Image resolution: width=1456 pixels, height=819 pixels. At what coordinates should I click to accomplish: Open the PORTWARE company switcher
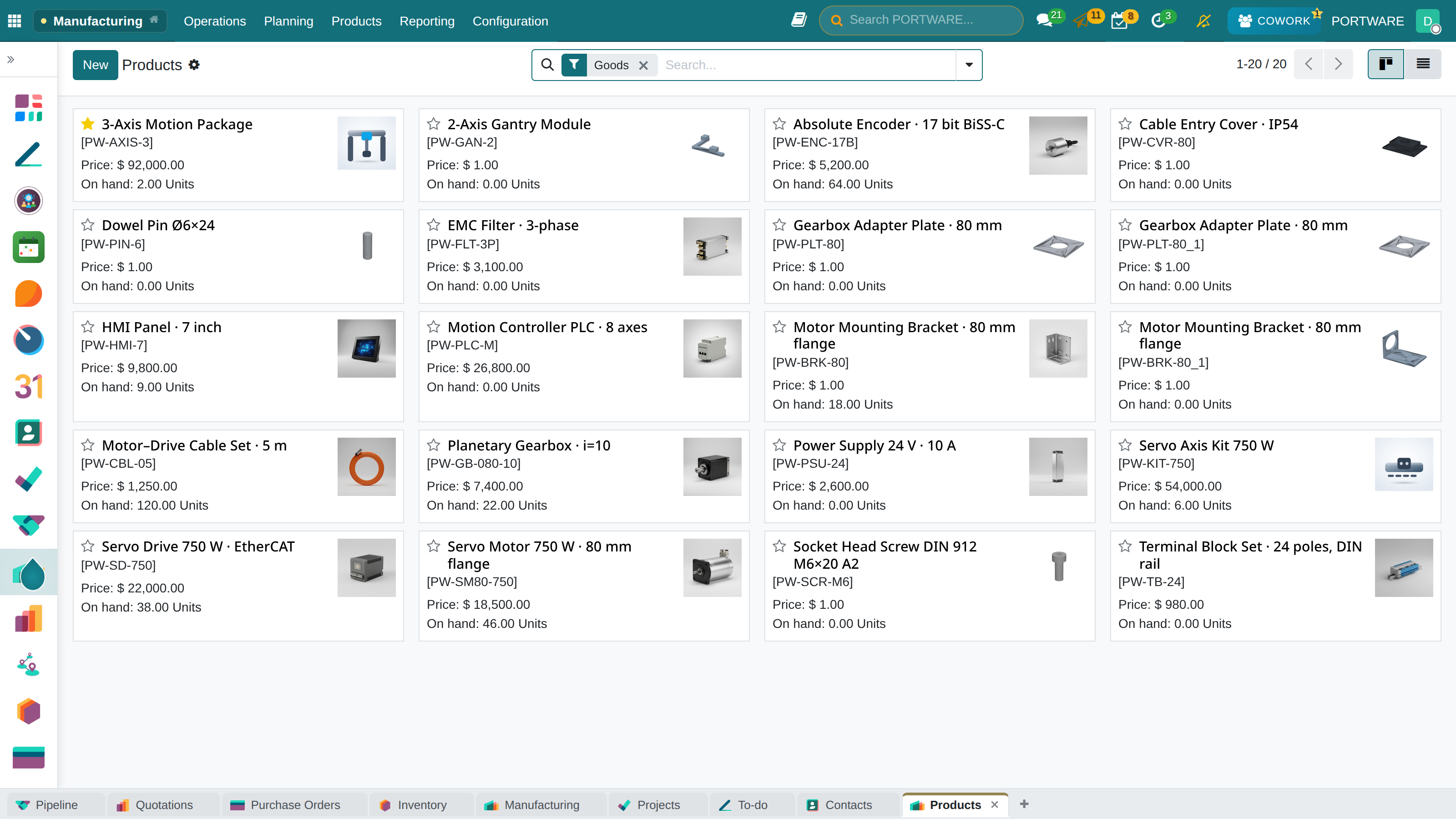1367,21
